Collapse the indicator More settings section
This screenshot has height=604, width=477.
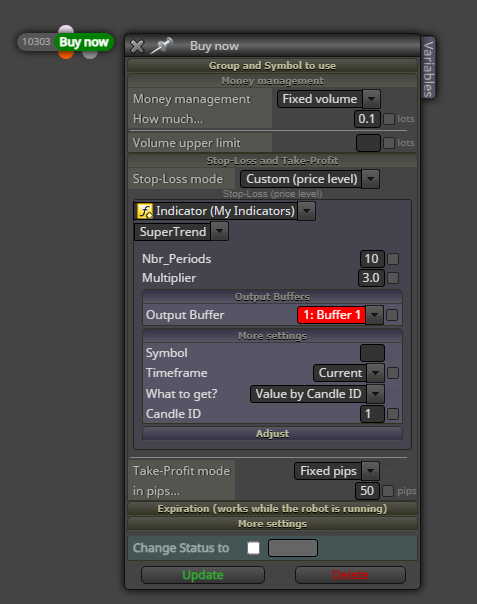point(272,336)
